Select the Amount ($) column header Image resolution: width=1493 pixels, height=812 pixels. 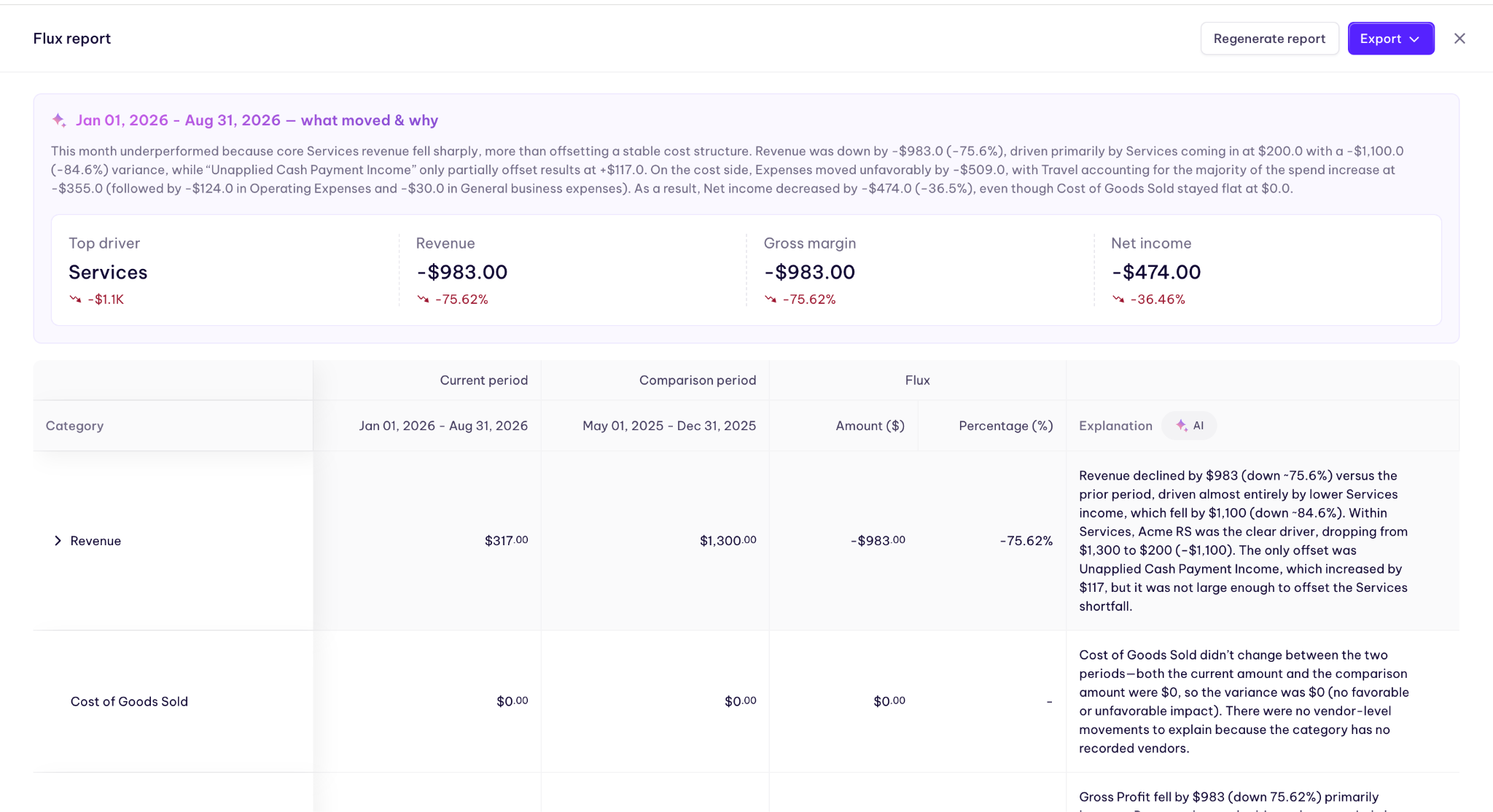pyautogui.click(x=870, y=426)
